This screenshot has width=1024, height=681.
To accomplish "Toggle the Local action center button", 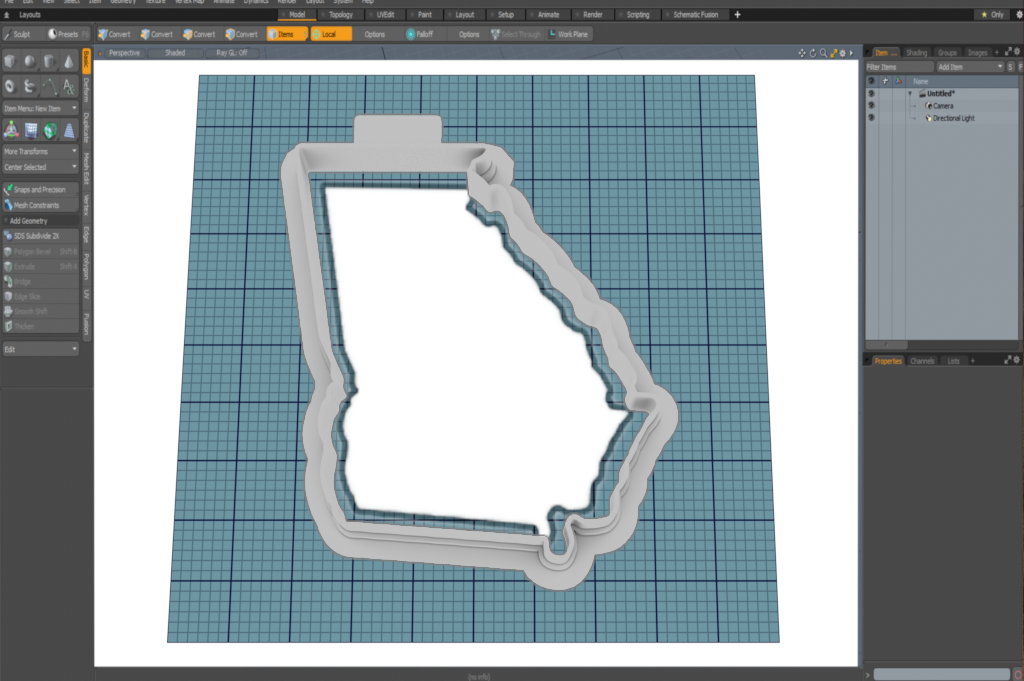I will tap(330, 34).
